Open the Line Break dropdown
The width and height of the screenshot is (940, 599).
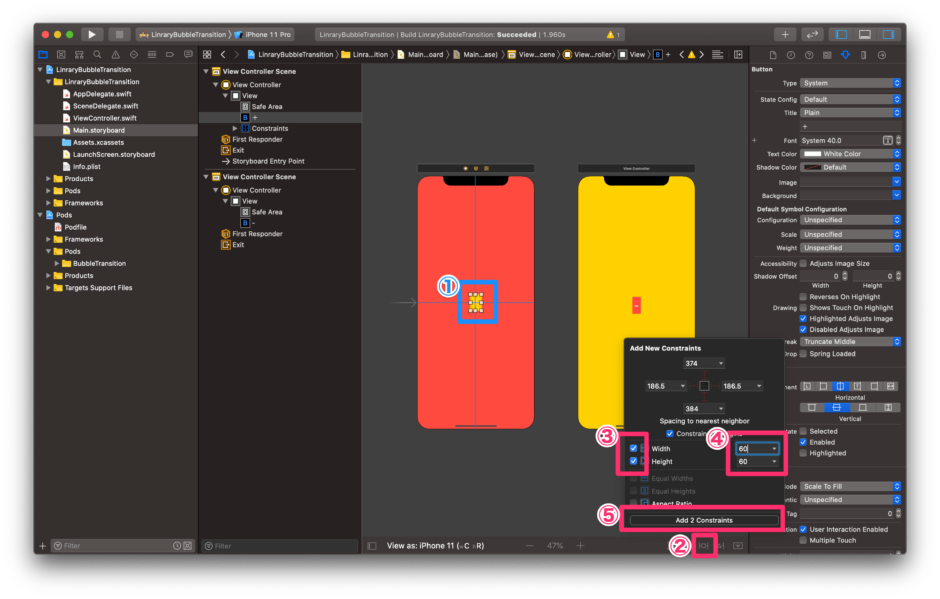pos(848,341)
